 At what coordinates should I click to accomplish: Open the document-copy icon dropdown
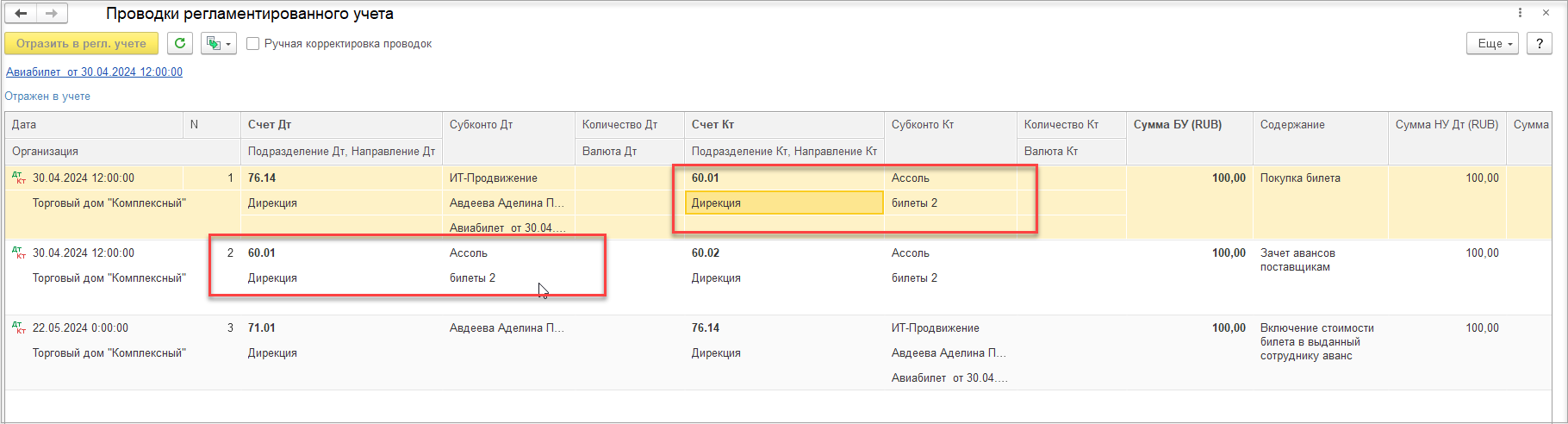click(x=218, y=43)
